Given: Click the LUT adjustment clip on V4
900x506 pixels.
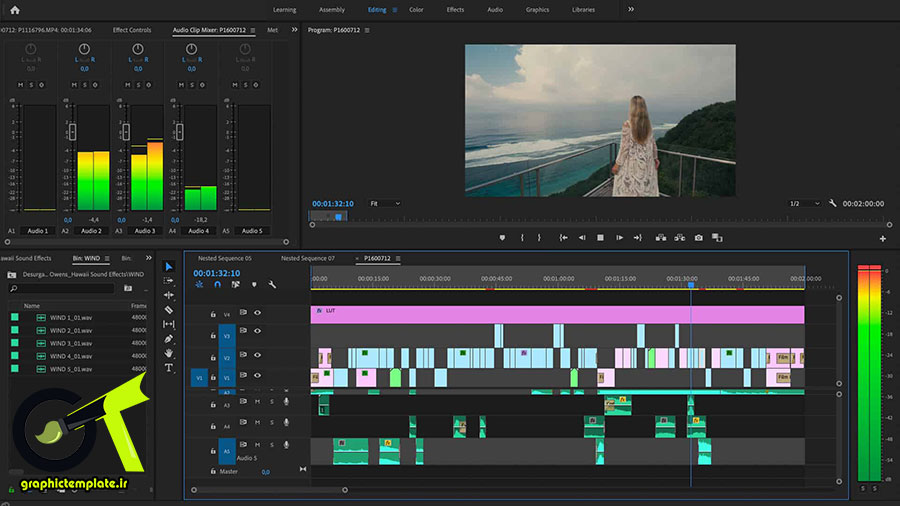Looking at the screenshot, I should [557, 314].
